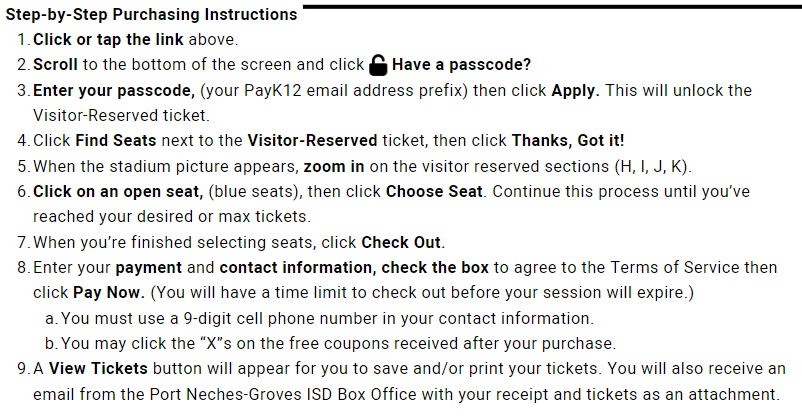Click the 'Step-by-Step Purchasing Instructions' heading
Viewport: 802px width, 416px height.
tap(151, 14)
